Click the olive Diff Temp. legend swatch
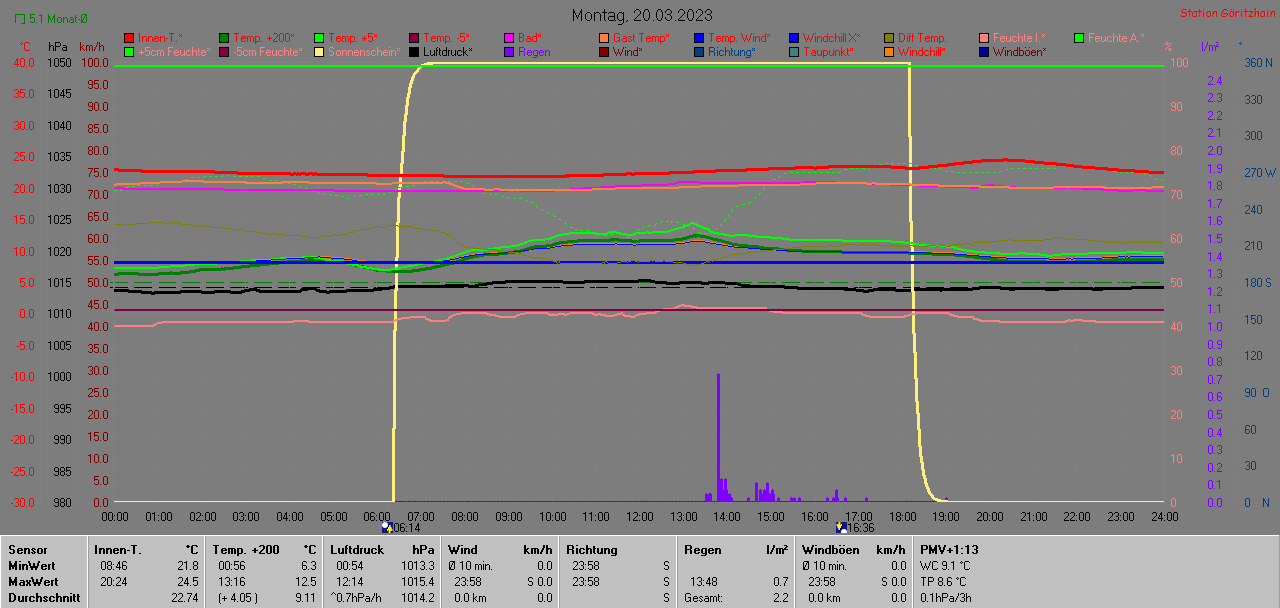1280x608 pixels. coord(889,38)
